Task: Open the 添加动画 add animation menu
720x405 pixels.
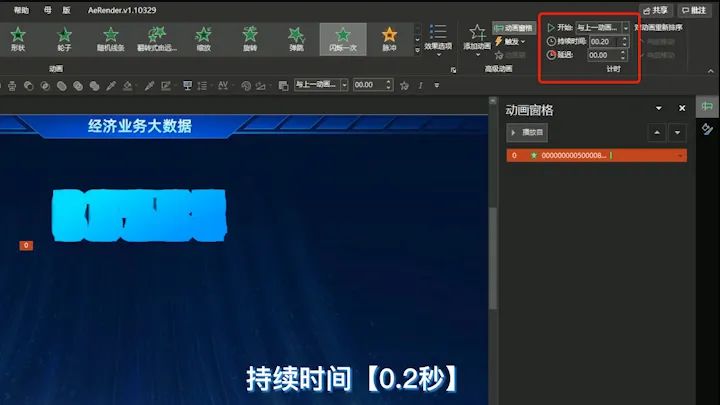Action: [x=477, y=40]
